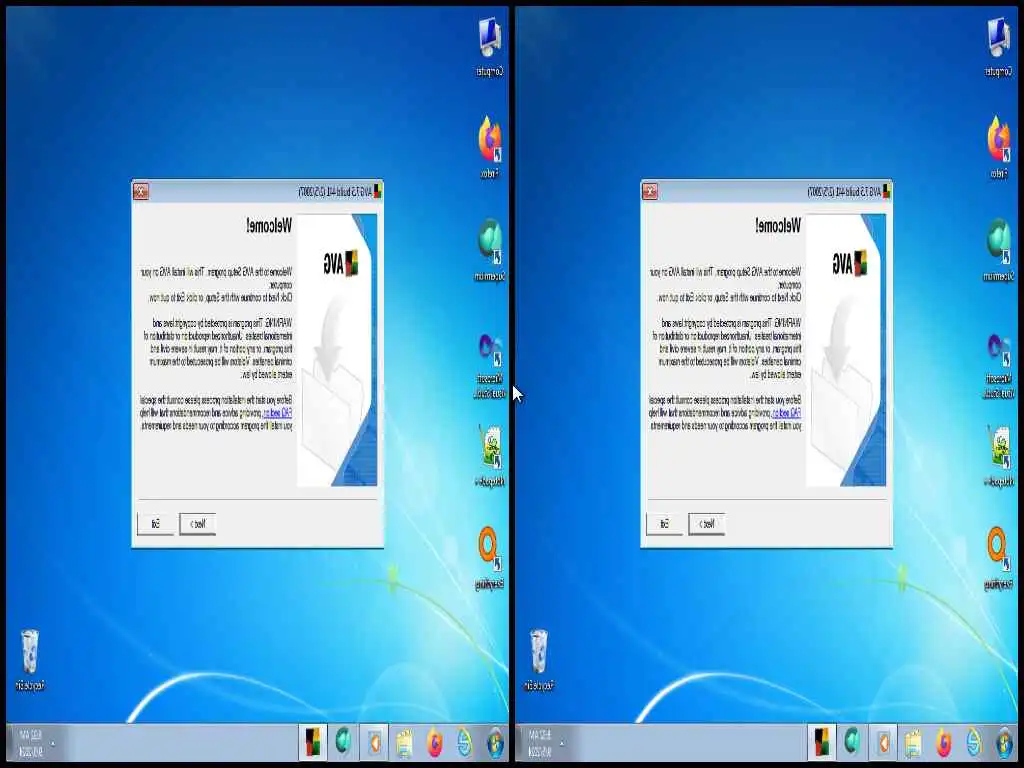
Task: Launch Firefox from the right taskbar
Action: 943,743
